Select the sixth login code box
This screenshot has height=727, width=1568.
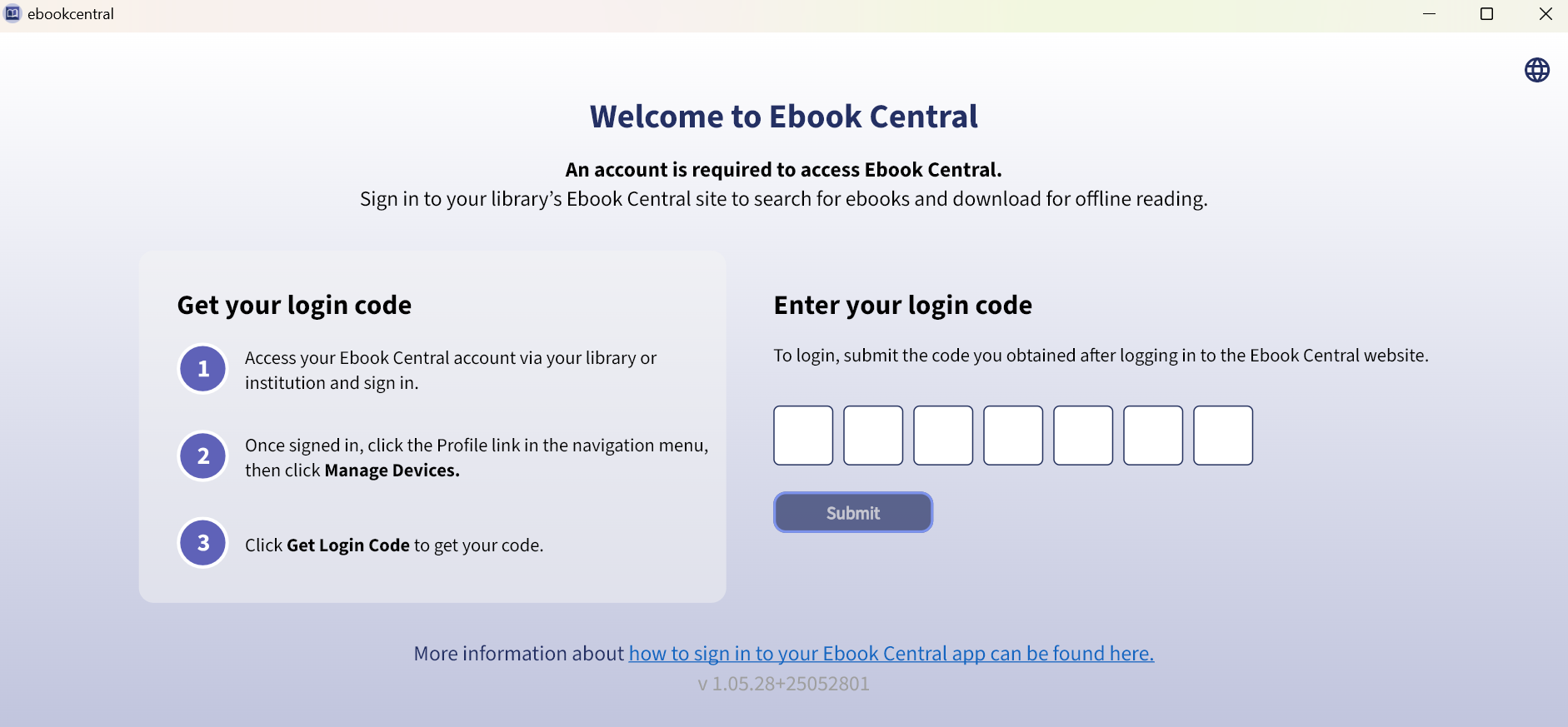pyautogui.click(x=1153, y=435)
